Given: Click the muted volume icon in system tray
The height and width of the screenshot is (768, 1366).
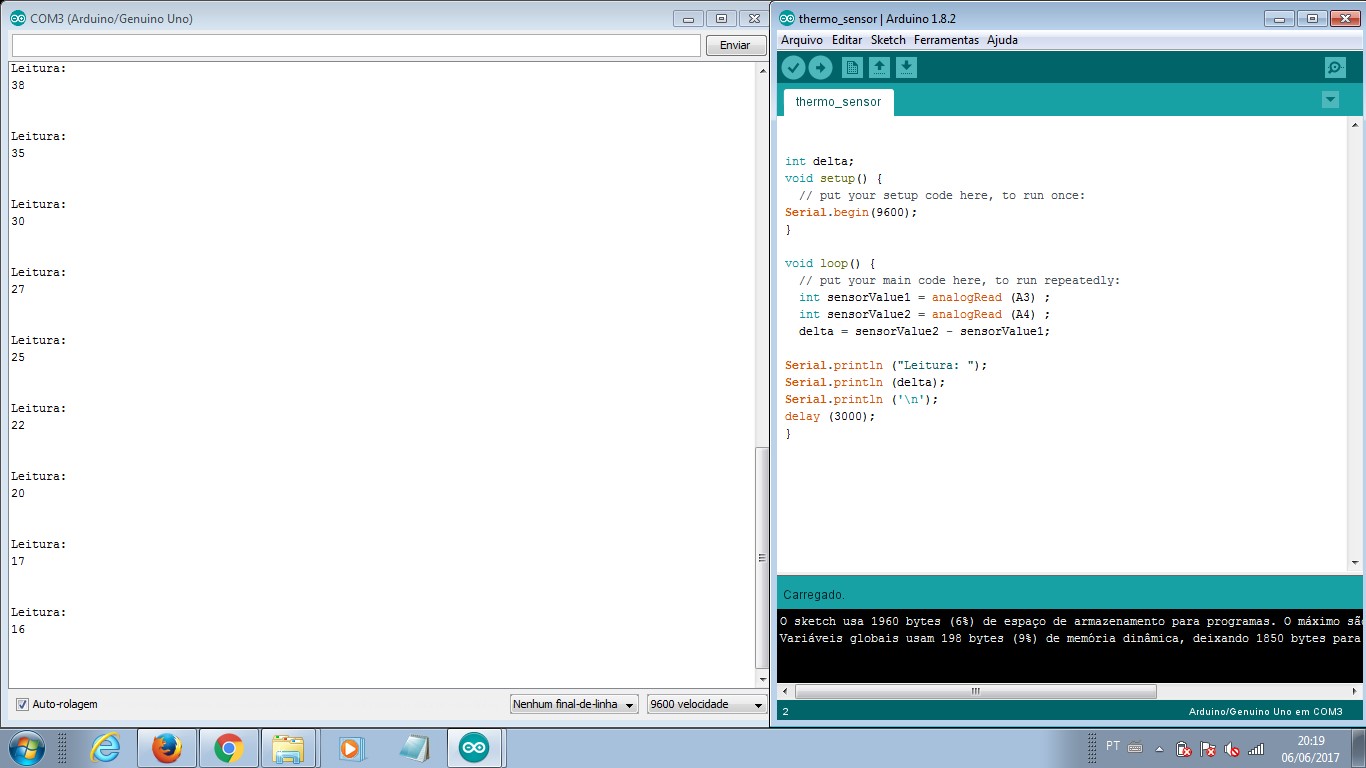Looking at the screenshot, I should (x=1232, y=748).
